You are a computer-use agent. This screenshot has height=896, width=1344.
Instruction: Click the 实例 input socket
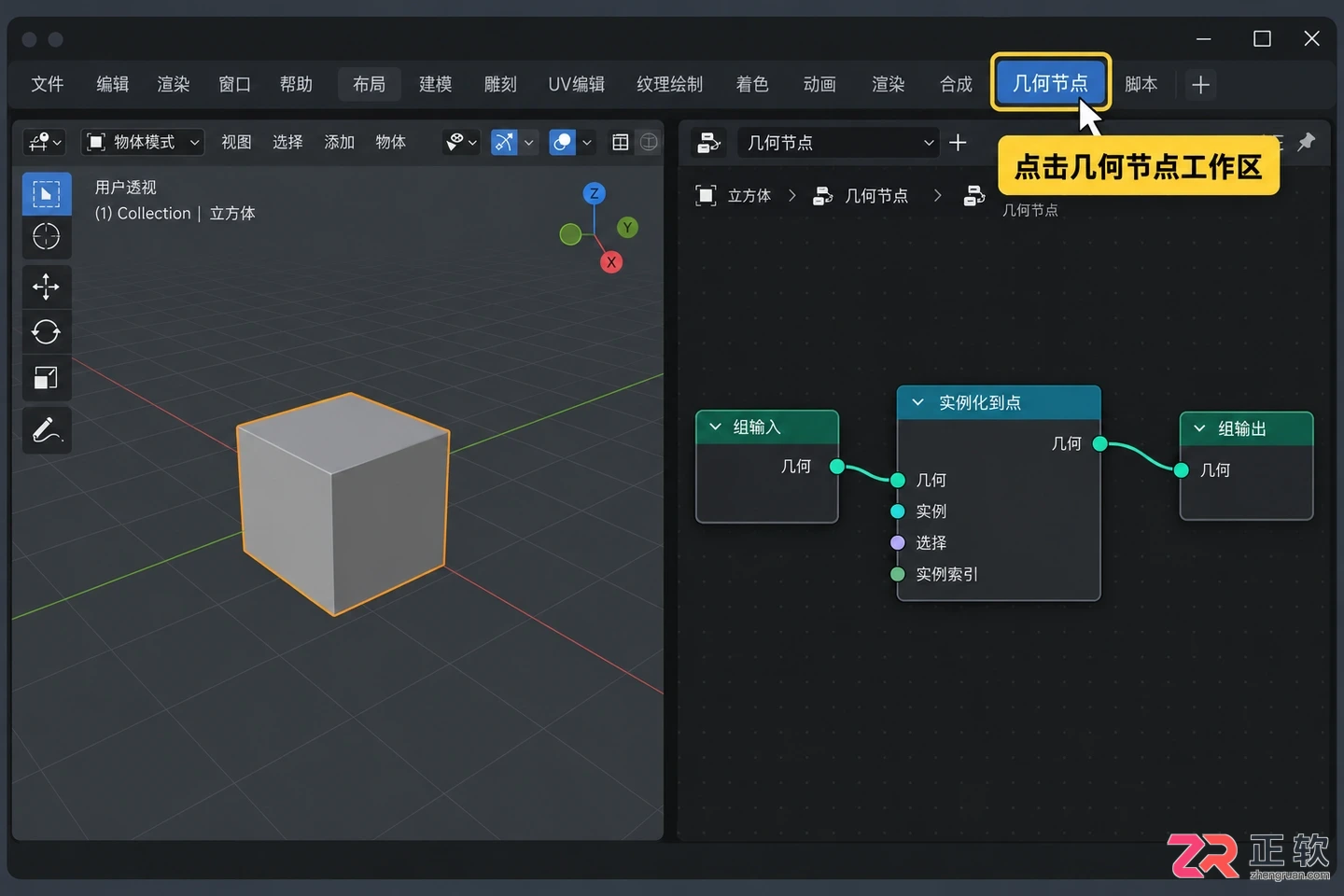click(898, 511)
